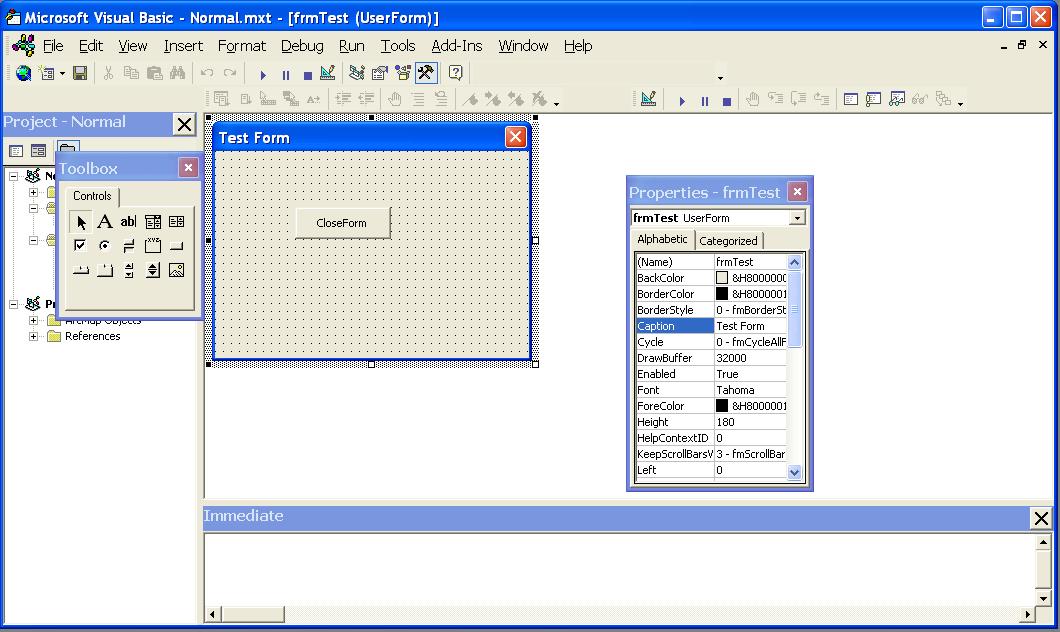
Task: Select the ListBox control in Toolbox
Action: click(x=176, y=222)
